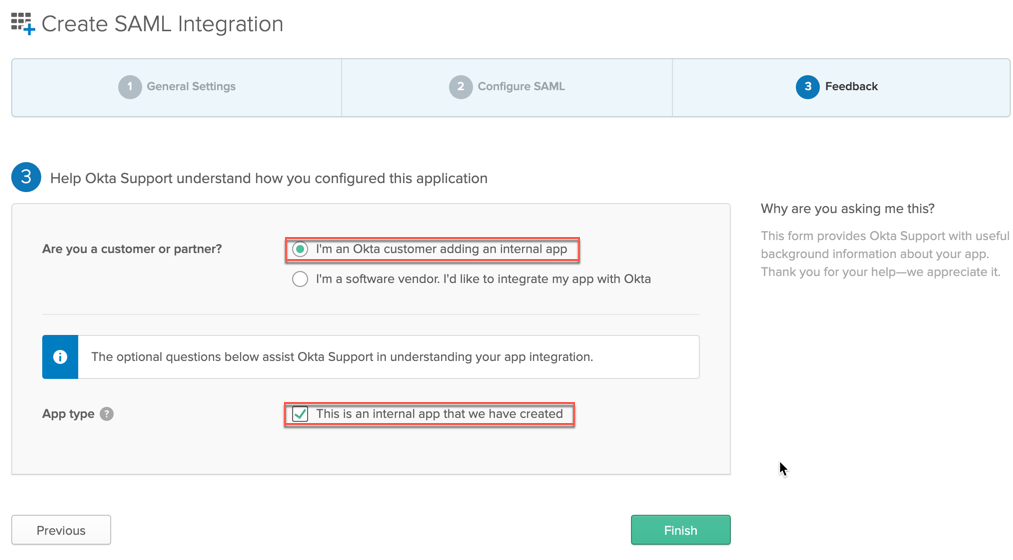The image size is (1013, 560).
Task: Click the blue info icon in the banner
Action: coord(60,357)
